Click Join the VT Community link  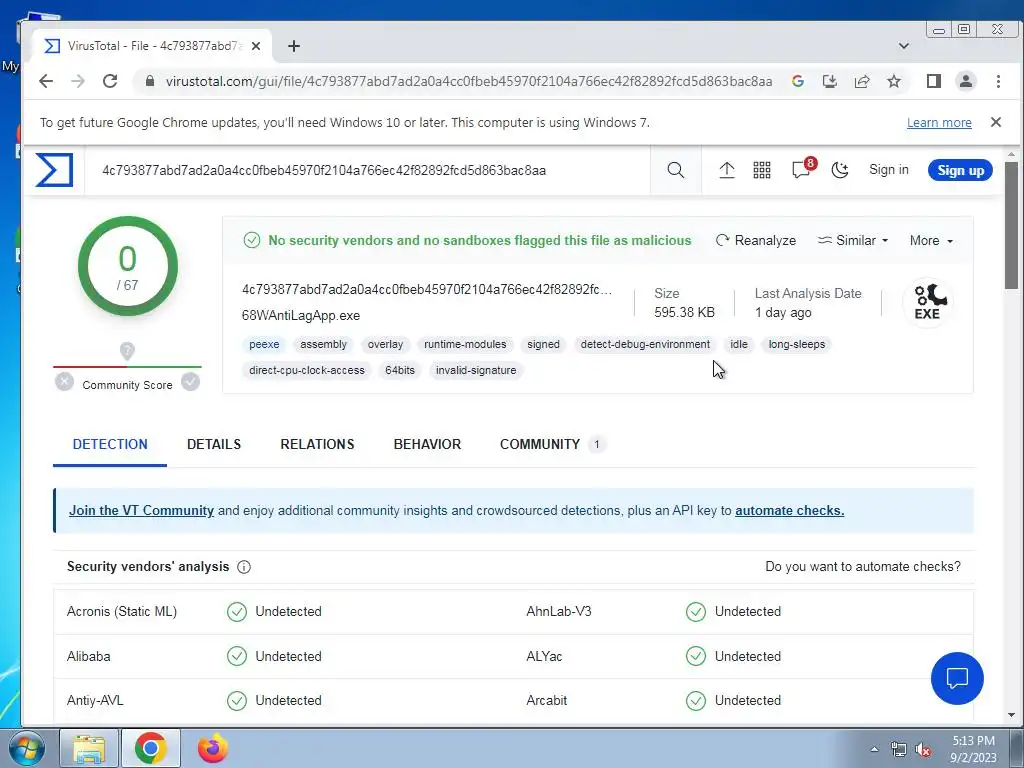click(141, 511)
